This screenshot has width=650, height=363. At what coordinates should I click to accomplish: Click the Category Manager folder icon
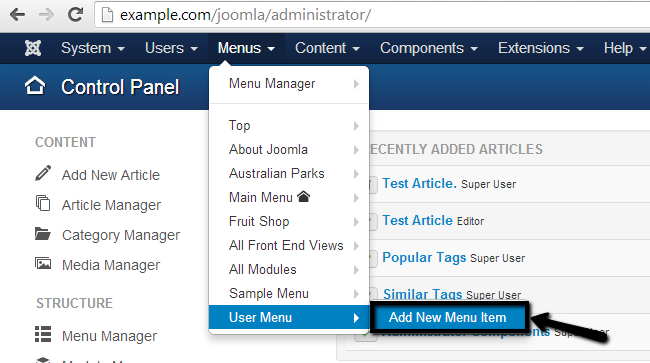43,234
